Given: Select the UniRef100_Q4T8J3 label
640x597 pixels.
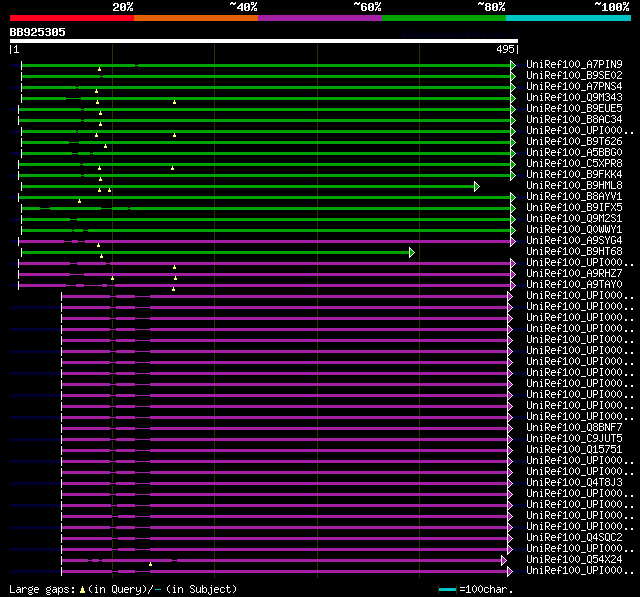Looking at the screenshot, I should 574,483.
